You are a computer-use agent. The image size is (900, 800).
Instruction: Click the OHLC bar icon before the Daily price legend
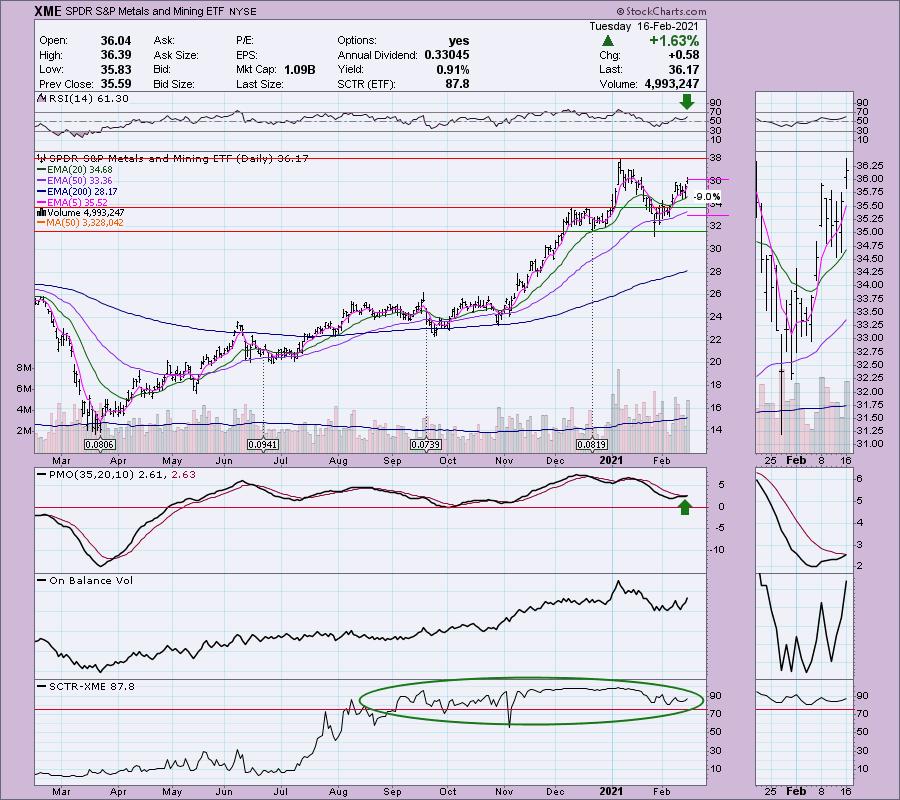[41, 158]
